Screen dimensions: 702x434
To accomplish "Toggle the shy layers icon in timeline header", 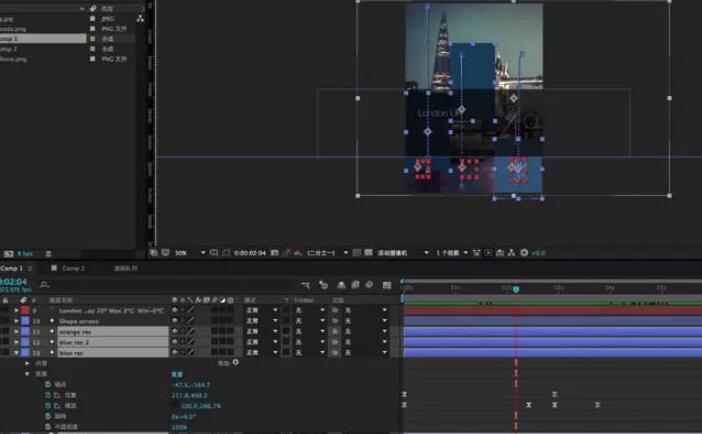I will point(341,285).
